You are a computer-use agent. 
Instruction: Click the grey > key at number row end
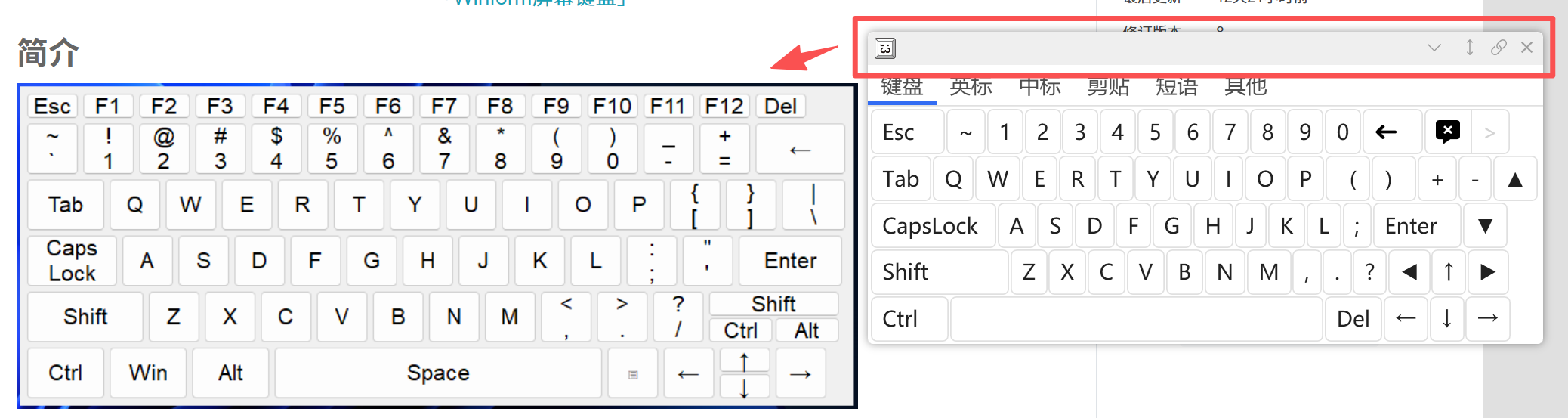point(1489,132)
